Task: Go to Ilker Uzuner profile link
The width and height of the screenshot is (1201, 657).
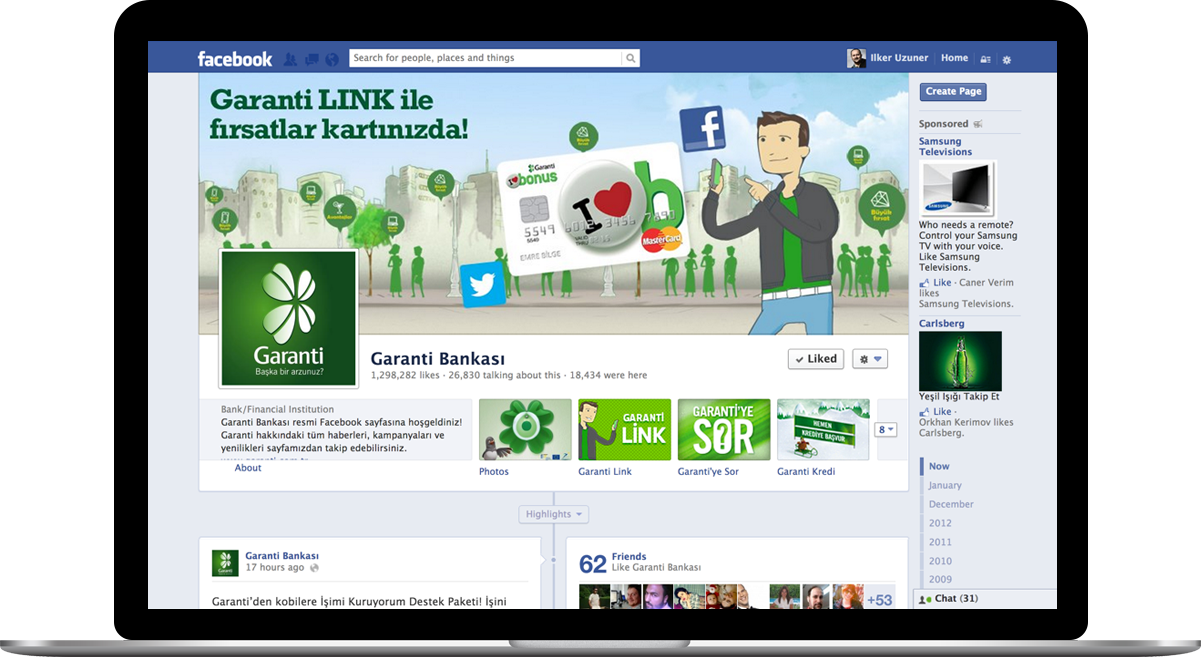Action: click(899, 58)
